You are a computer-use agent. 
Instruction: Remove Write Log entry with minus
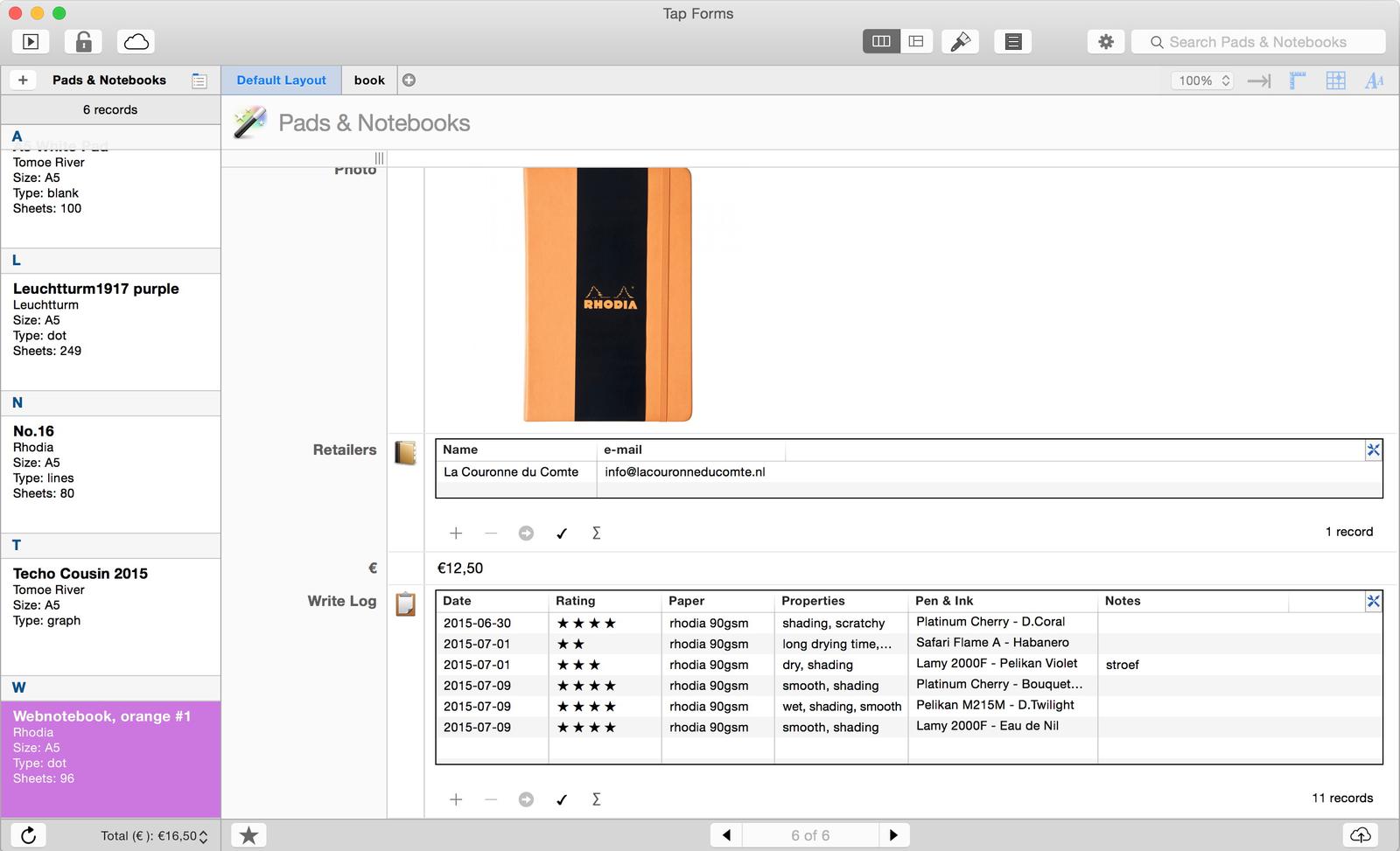[x=491, y=799]
